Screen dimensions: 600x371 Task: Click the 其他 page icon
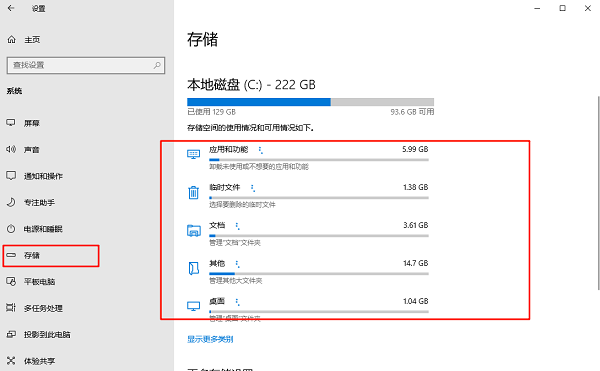point(194,268)
